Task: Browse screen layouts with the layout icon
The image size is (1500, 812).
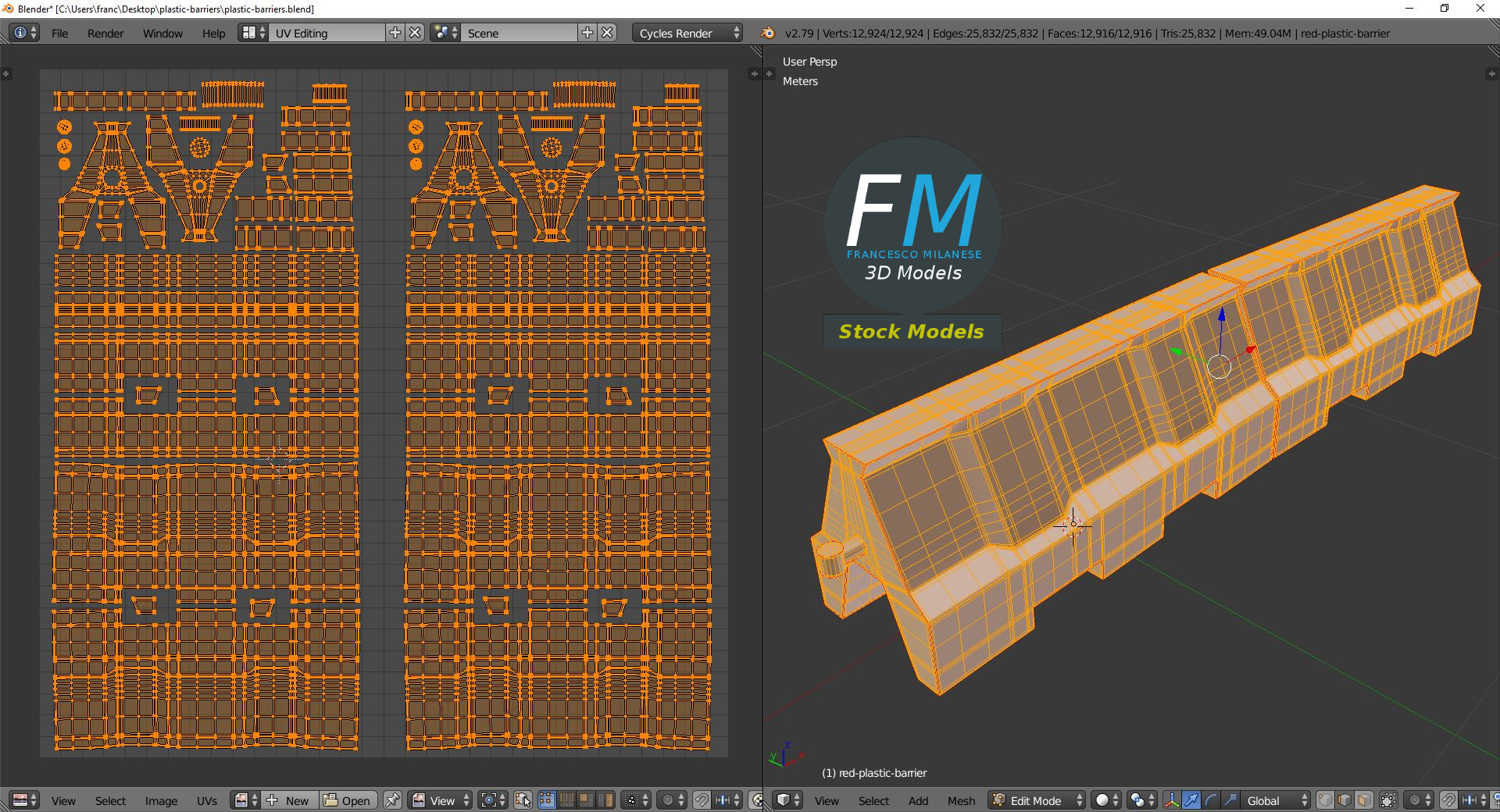Action: (x=253, y=33)
